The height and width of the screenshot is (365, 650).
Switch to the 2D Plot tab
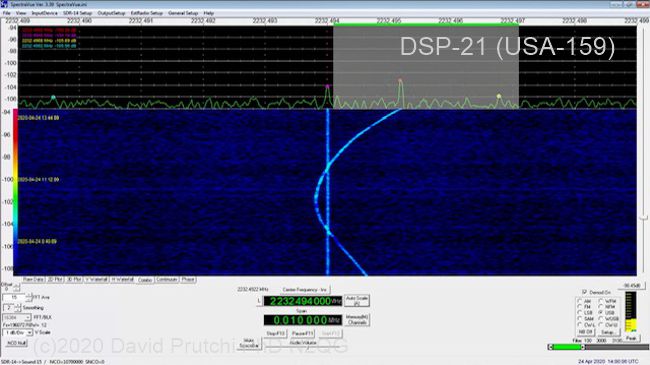tap(55, 280)
